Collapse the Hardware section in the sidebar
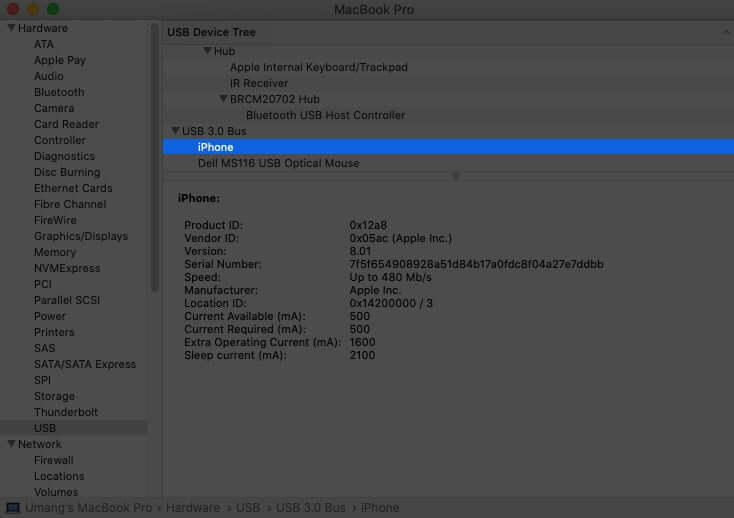 point(11,28)
